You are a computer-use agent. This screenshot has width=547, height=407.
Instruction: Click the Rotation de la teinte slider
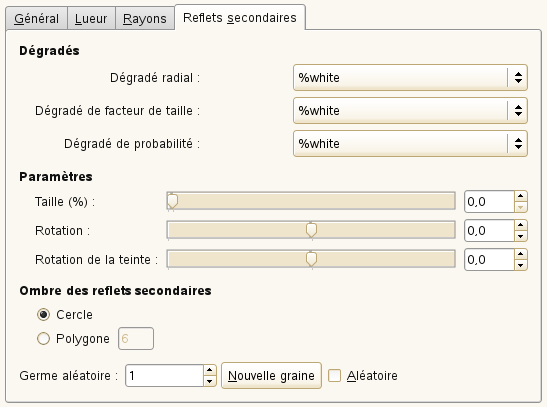point(311,259)
